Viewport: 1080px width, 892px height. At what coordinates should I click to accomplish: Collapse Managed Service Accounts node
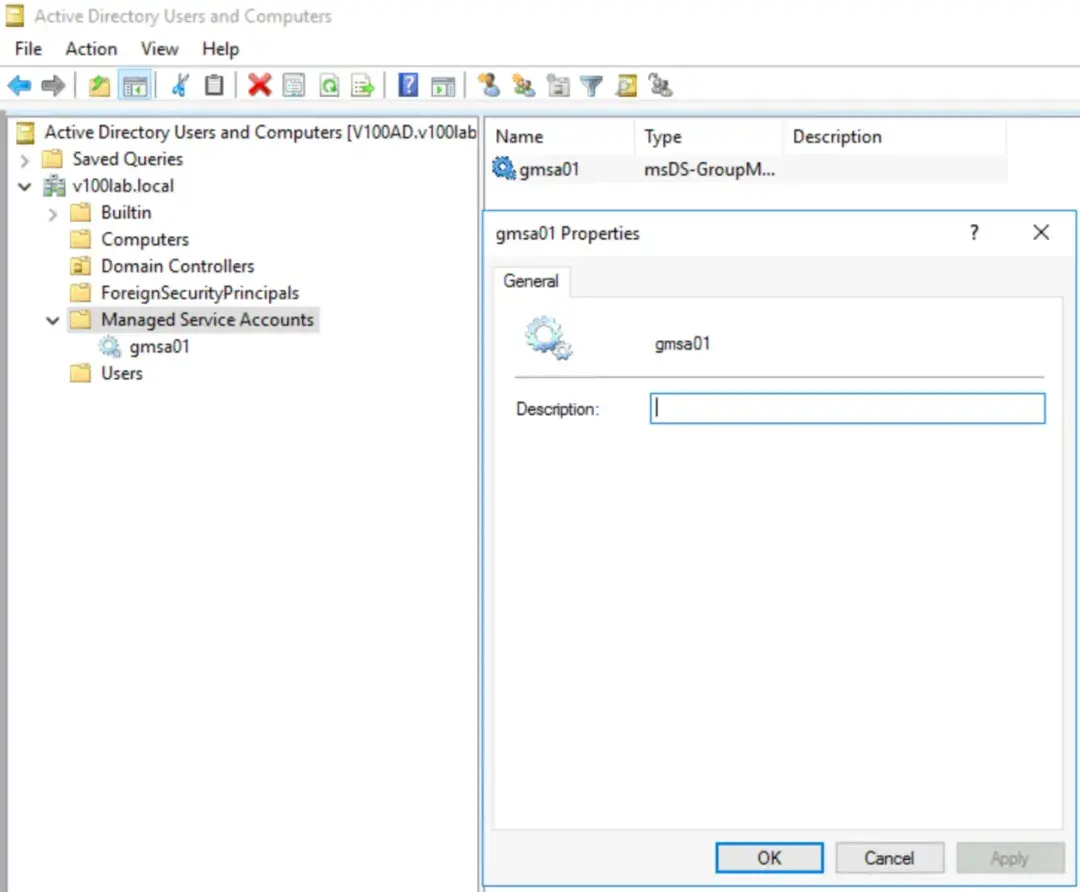point(53,320)
